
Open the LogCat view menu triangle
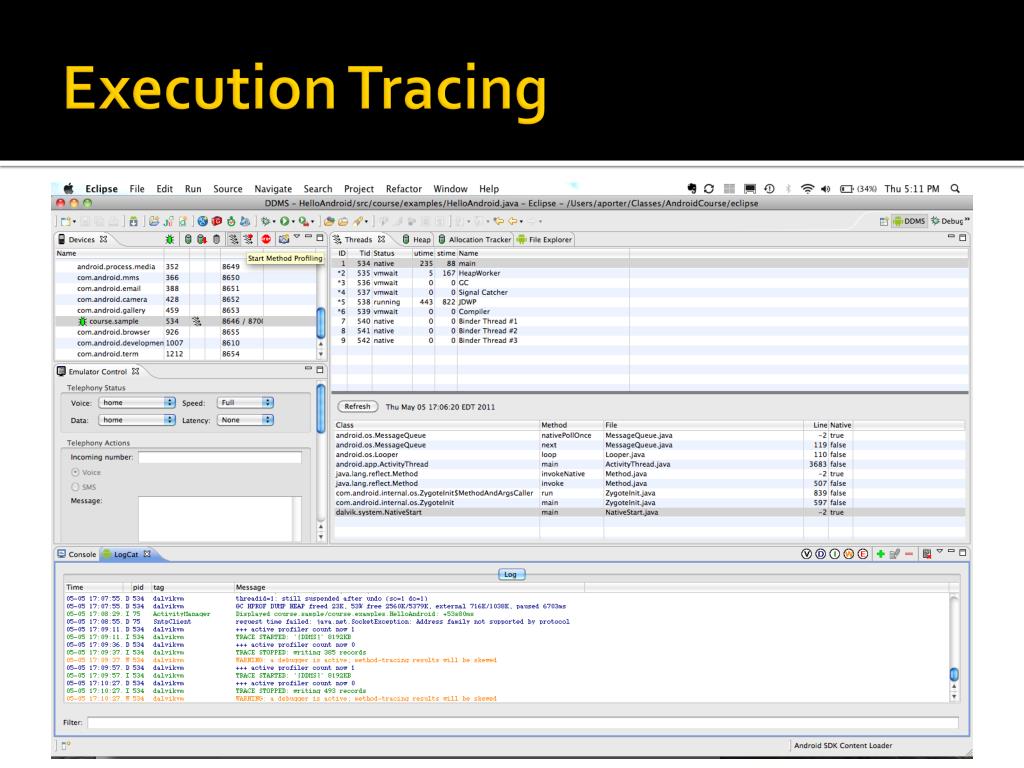(940, 552)
